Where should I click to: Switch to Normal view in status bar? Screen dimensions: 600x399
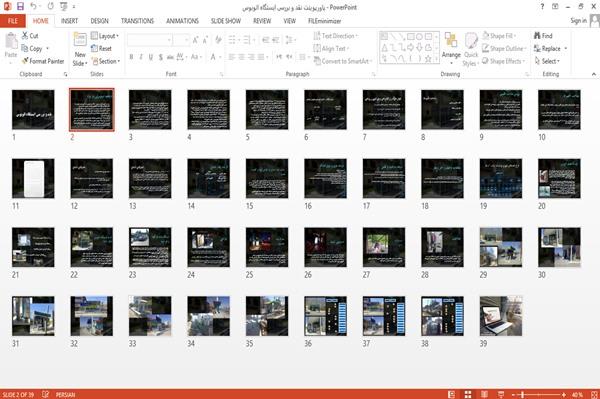pos(452,394)
